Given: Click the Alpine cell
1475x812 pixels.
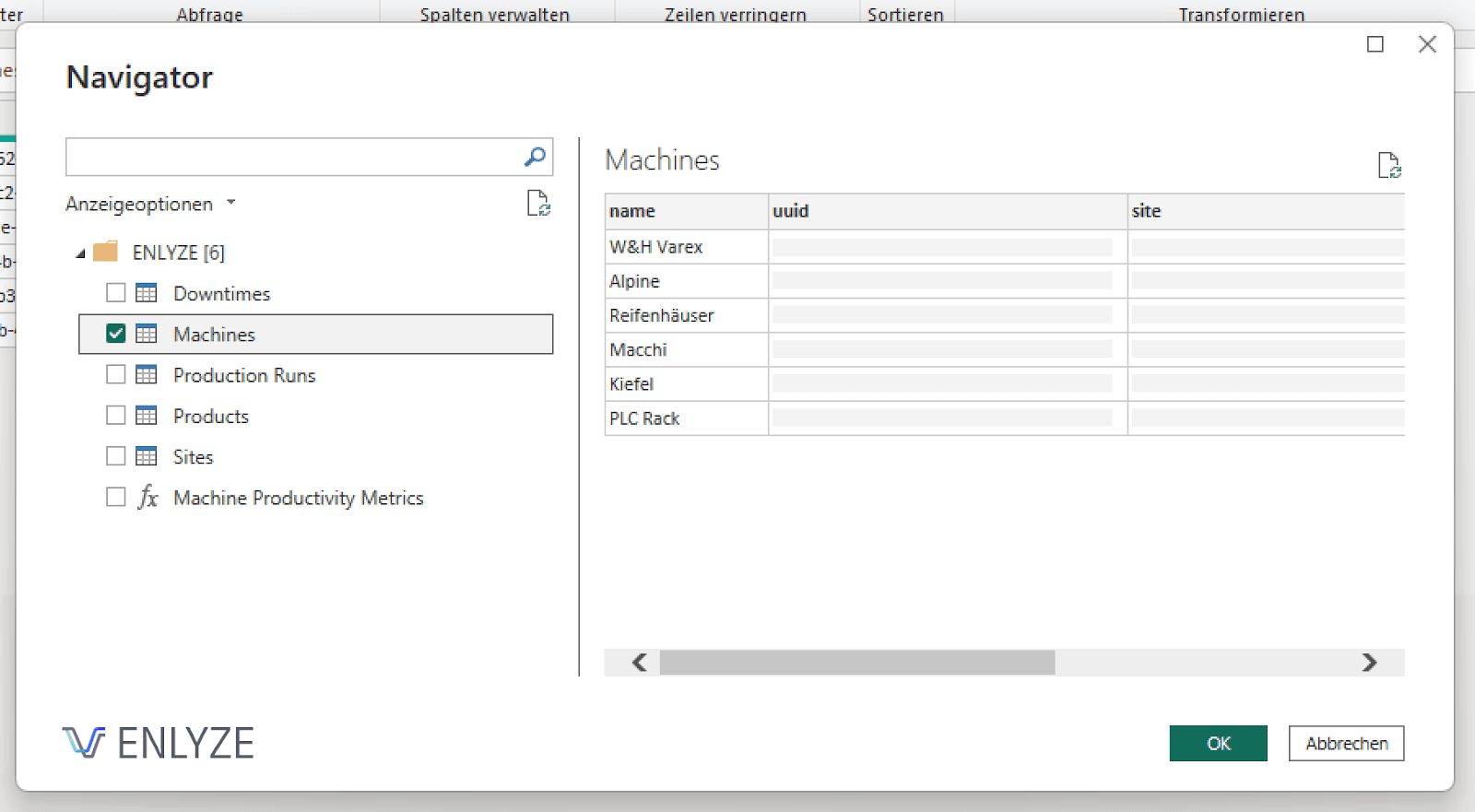Looking at the screenshot, I should 687,281.
